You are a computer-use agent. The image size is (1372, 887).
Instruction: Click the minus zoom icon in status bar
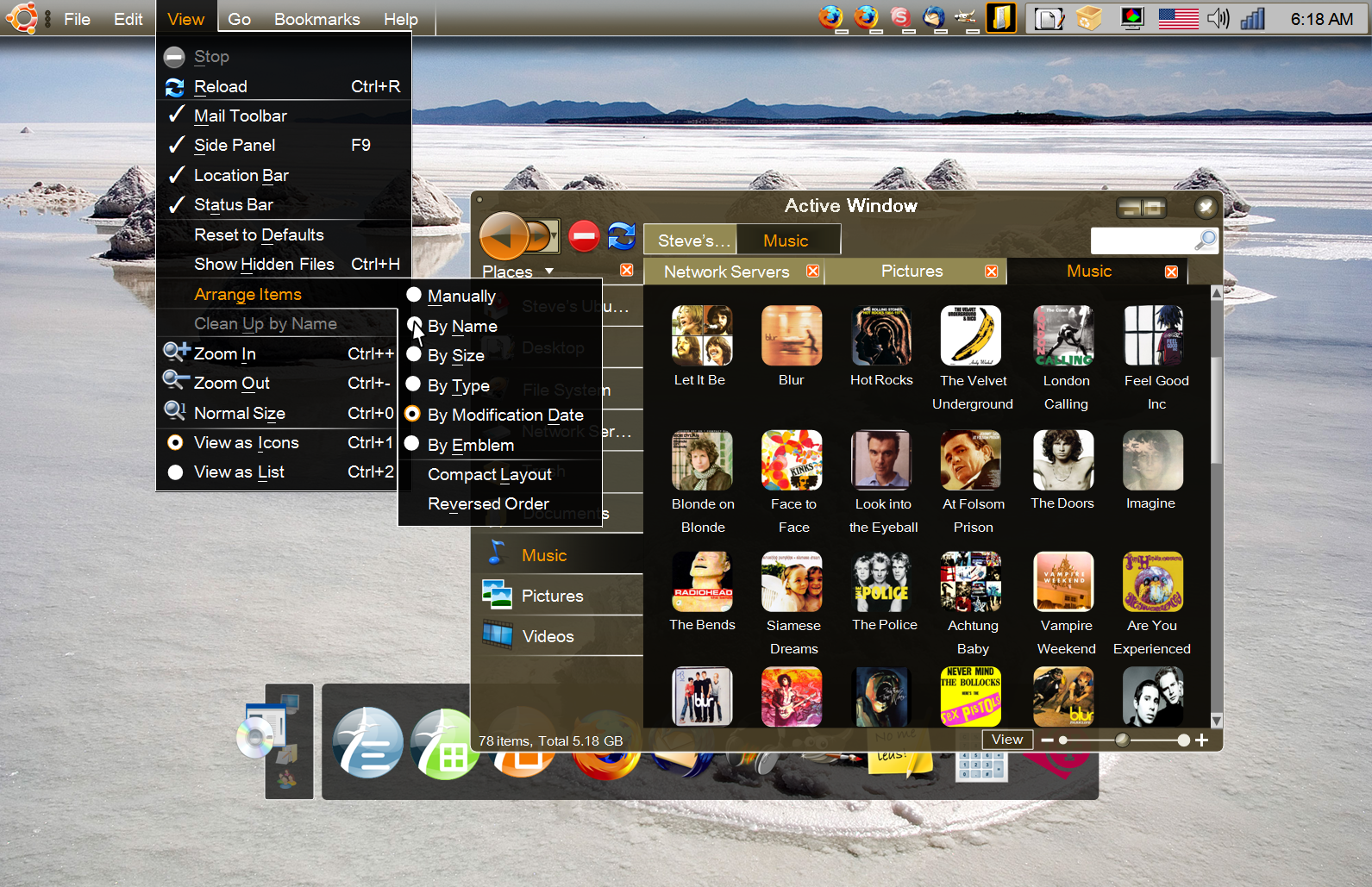(1047, 740)
